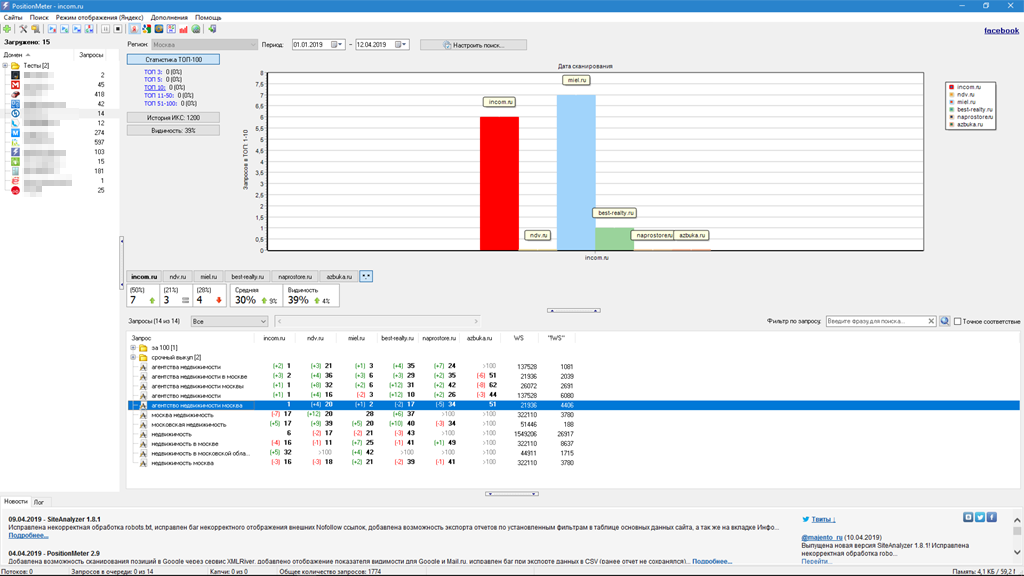The image size is (1024, 576).
Task: Click the Facebook share icon in news panel
Action: (x=992, y=517)
